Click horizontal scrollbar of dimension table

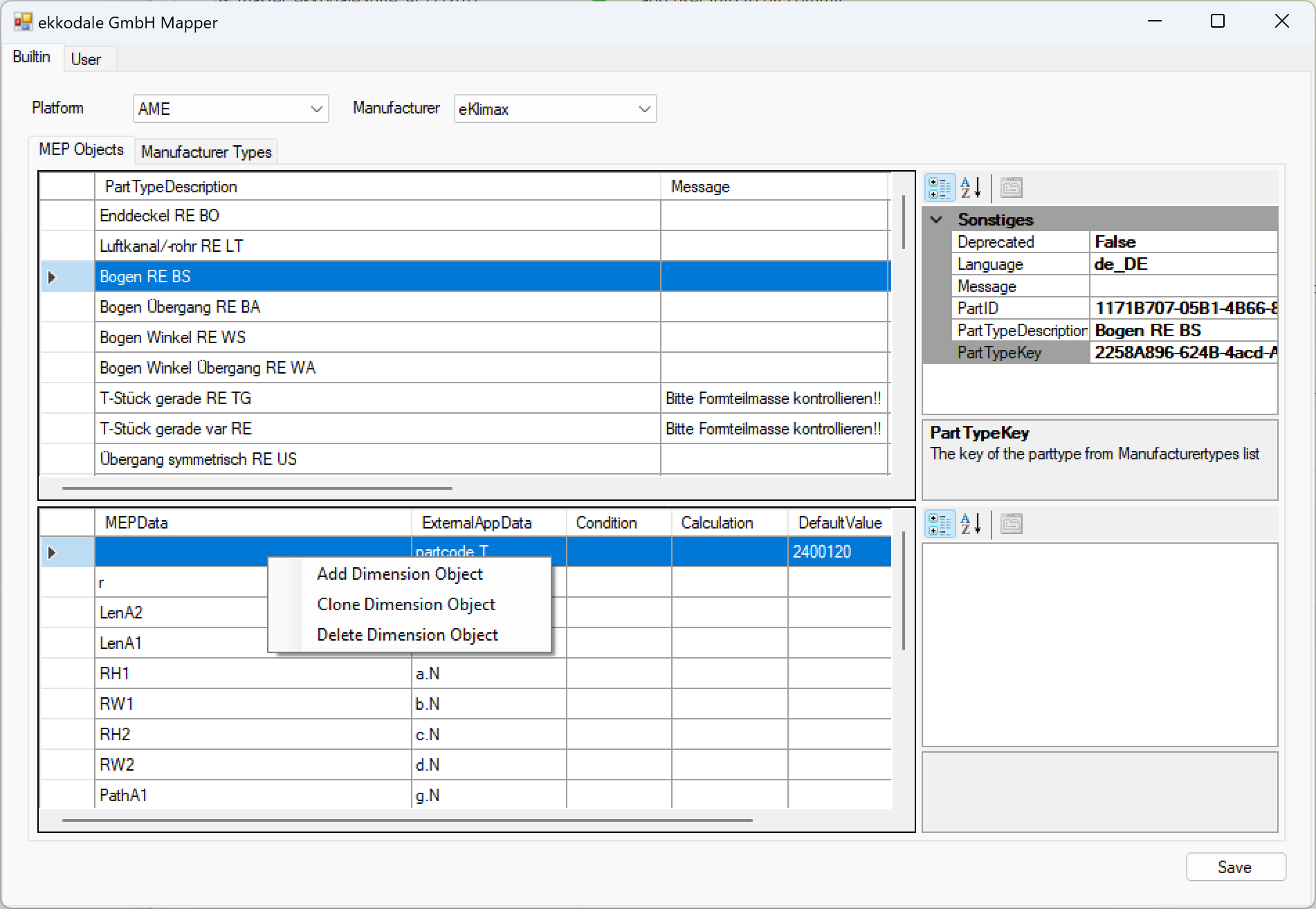(x=407, y=820)
